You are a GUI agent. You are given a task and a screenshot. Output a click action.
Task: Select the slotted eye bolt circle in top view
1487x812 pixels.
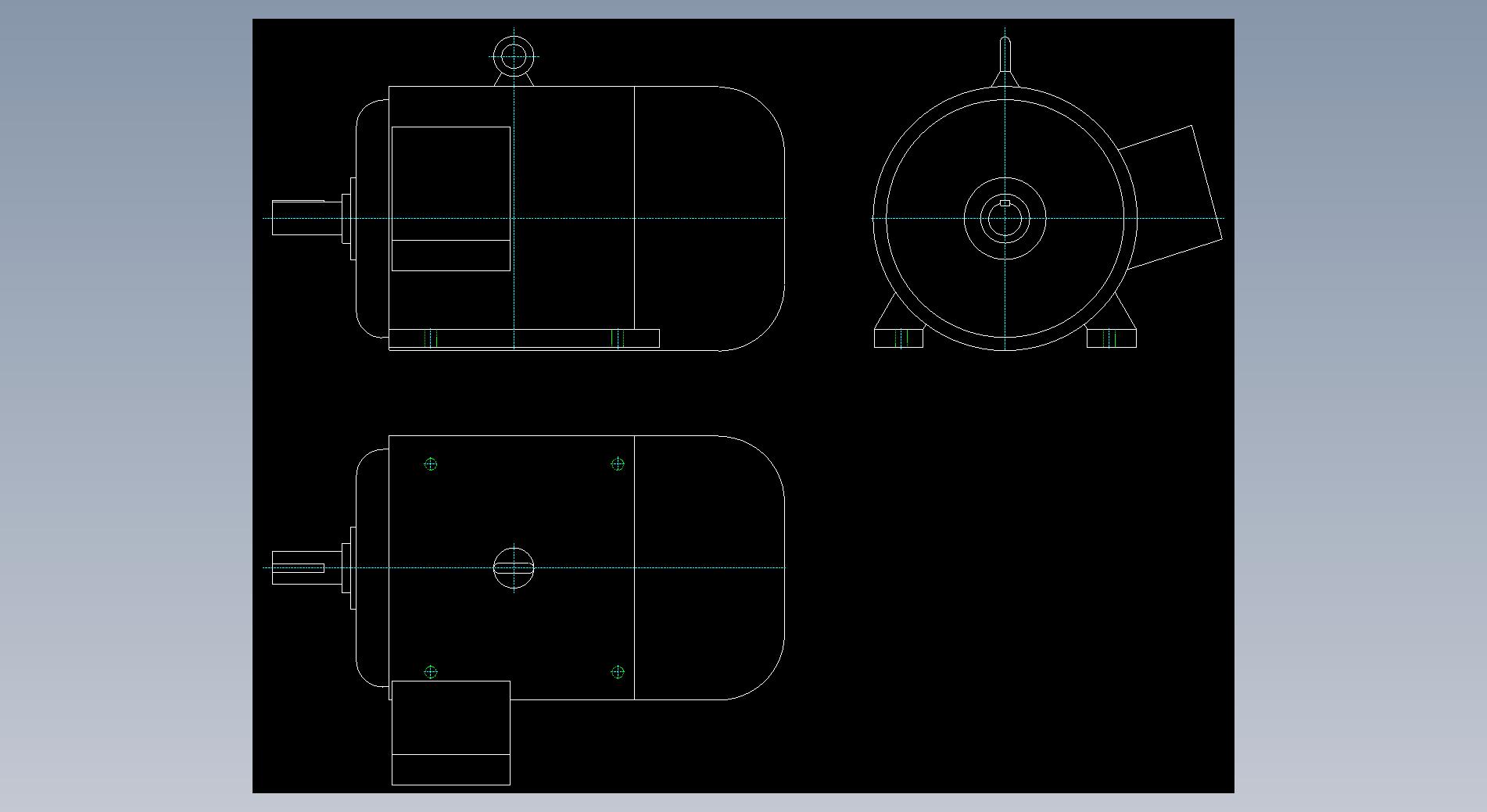pos(514,567)
